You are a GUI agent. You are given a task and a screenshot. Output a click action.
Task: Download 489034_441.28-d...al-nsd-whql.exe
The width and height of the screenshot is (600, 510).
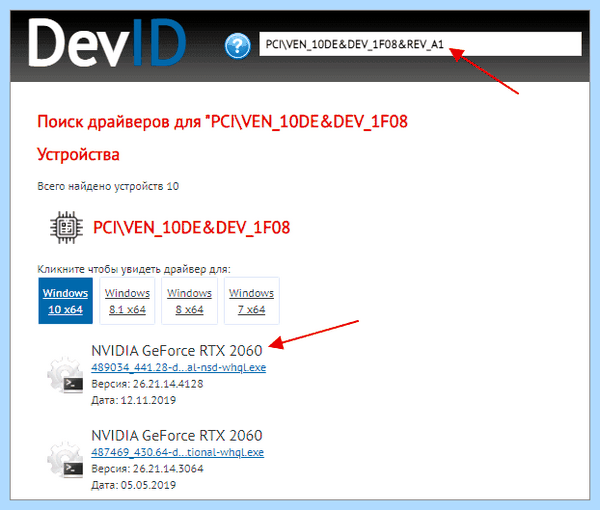[178, 367]
